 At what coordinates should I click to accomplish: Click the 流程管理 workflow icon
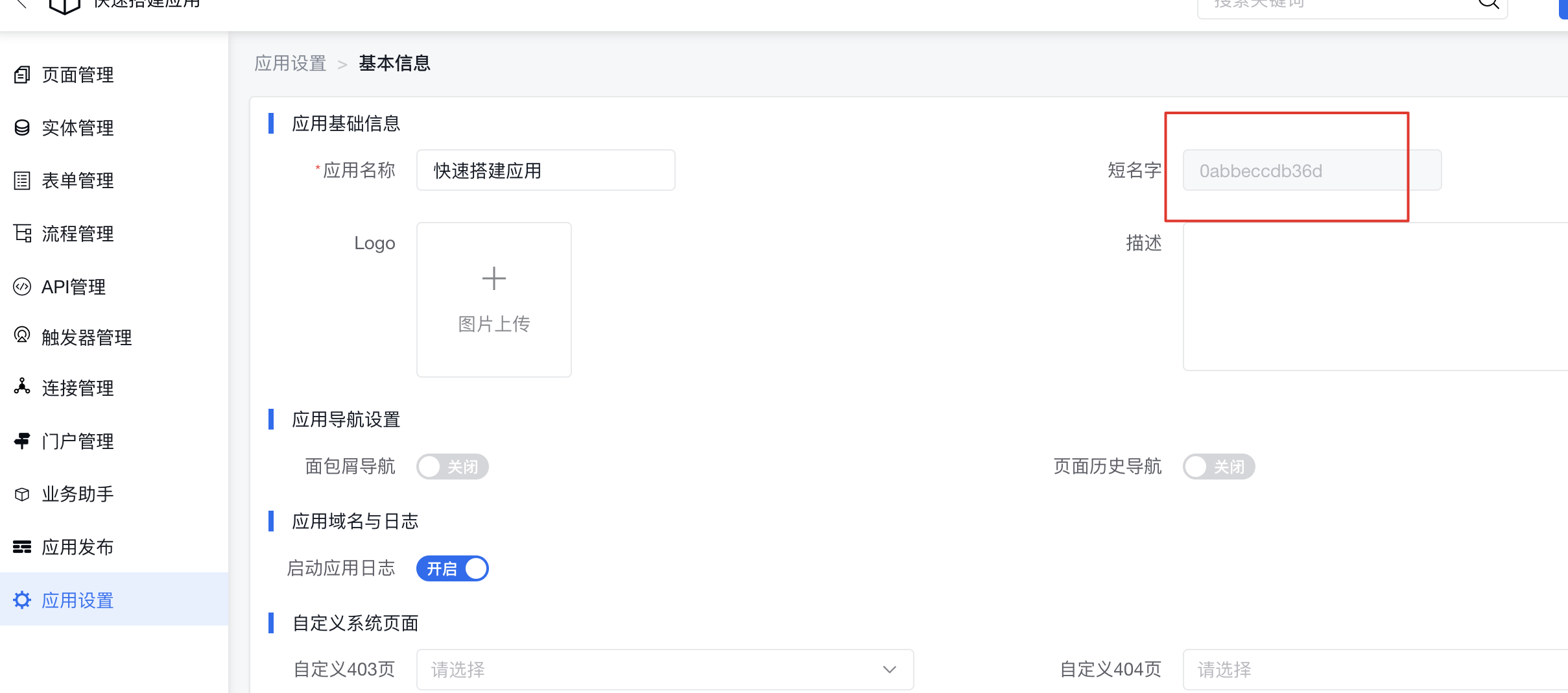pyautogui.click(x=22, y=234)
